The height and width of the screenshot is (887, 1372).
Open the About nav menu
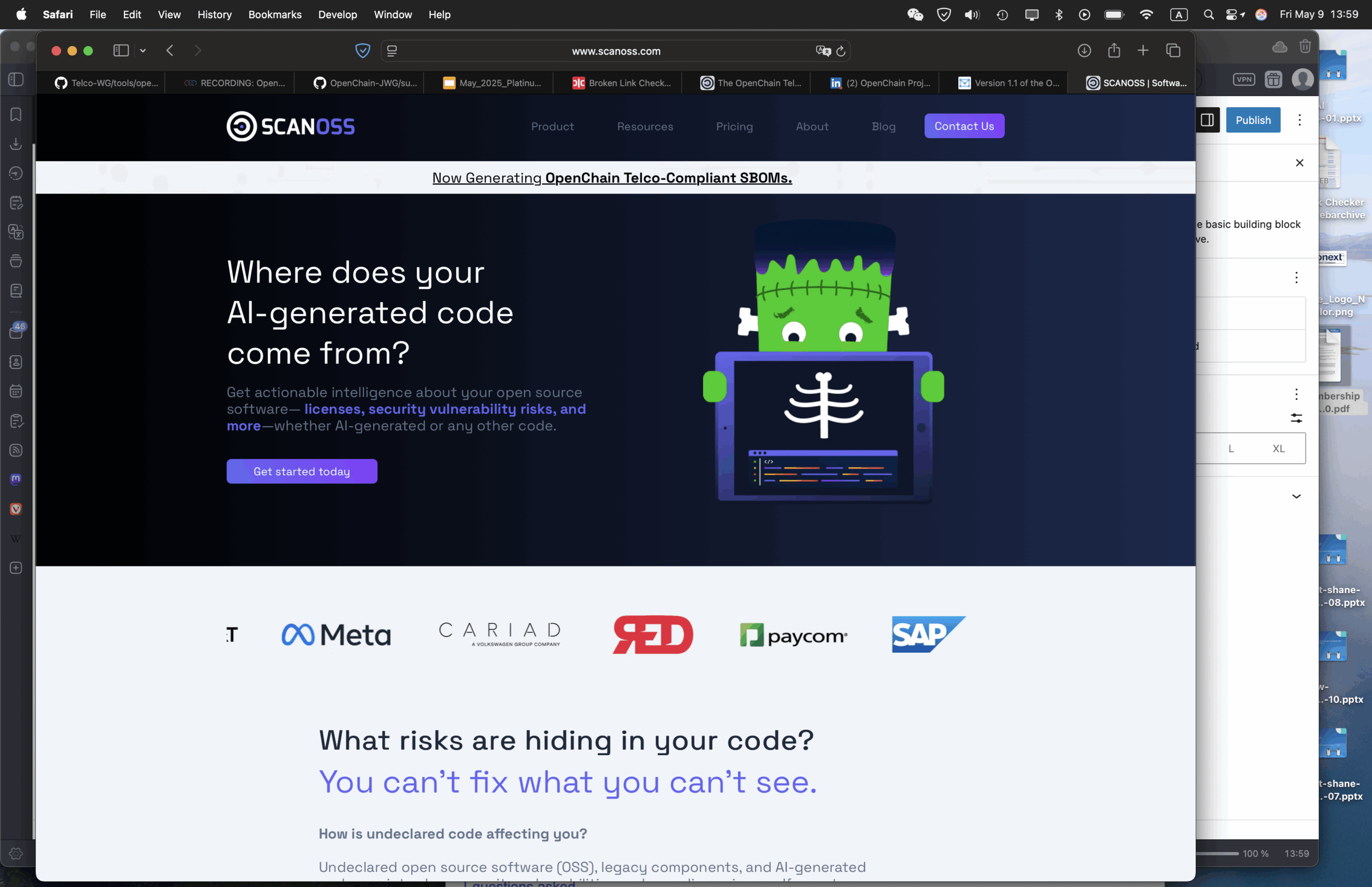tap(811, 126)
